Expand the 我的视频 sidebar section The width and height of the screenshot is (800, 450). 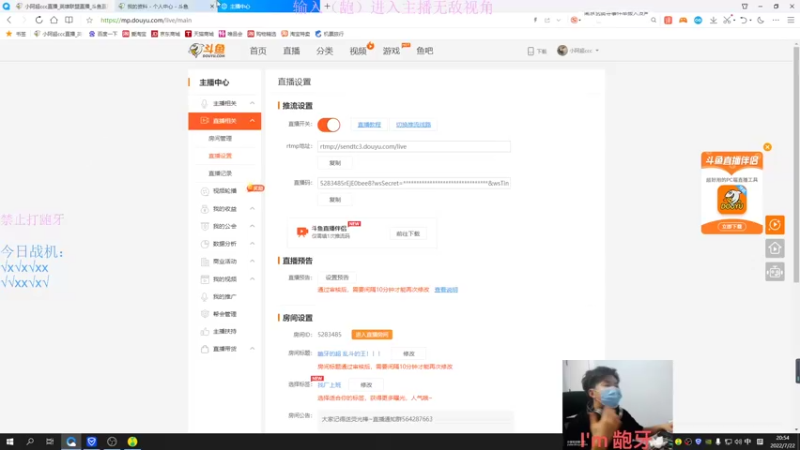tap(252, 279)
